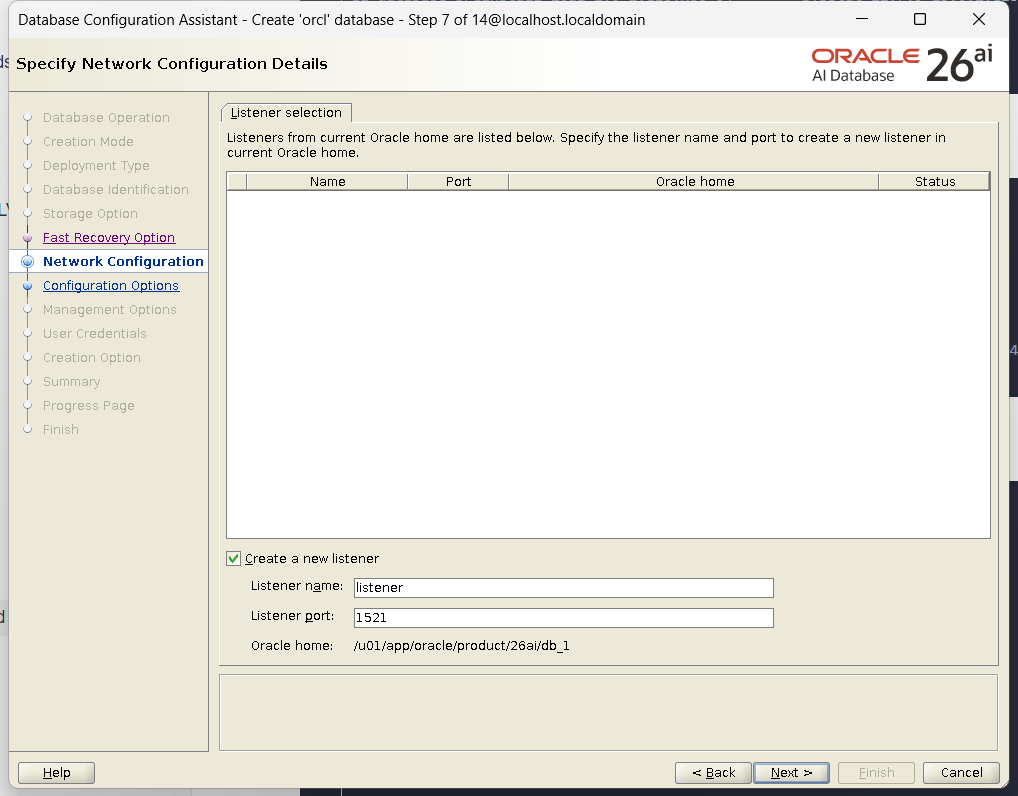Select the Creation Mode step
Viewport: 1018px width, 796px height.
[x=88, y=142]
